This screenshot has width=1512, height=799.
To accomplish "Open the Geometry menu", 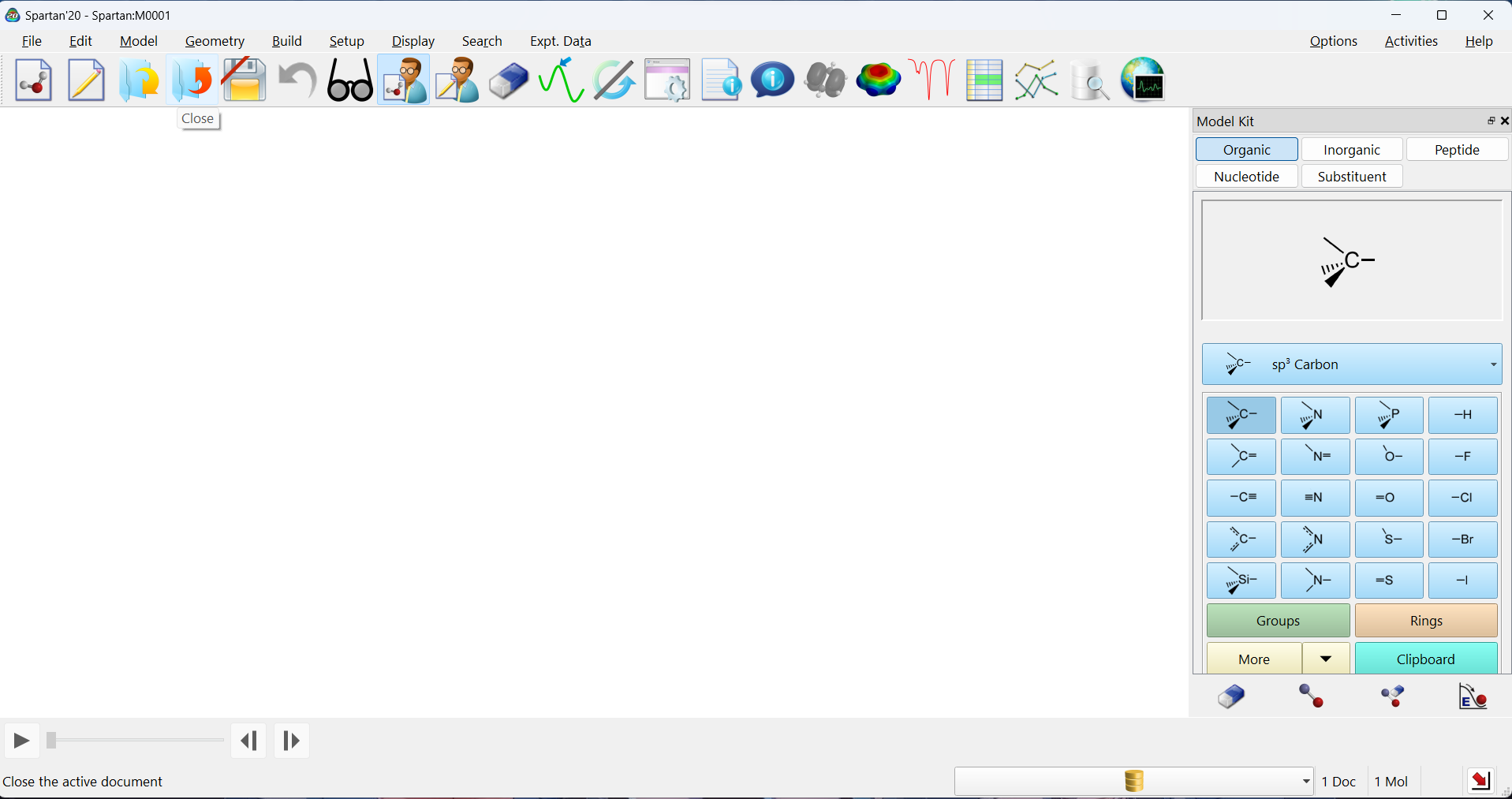I will (x=215, y=41).
